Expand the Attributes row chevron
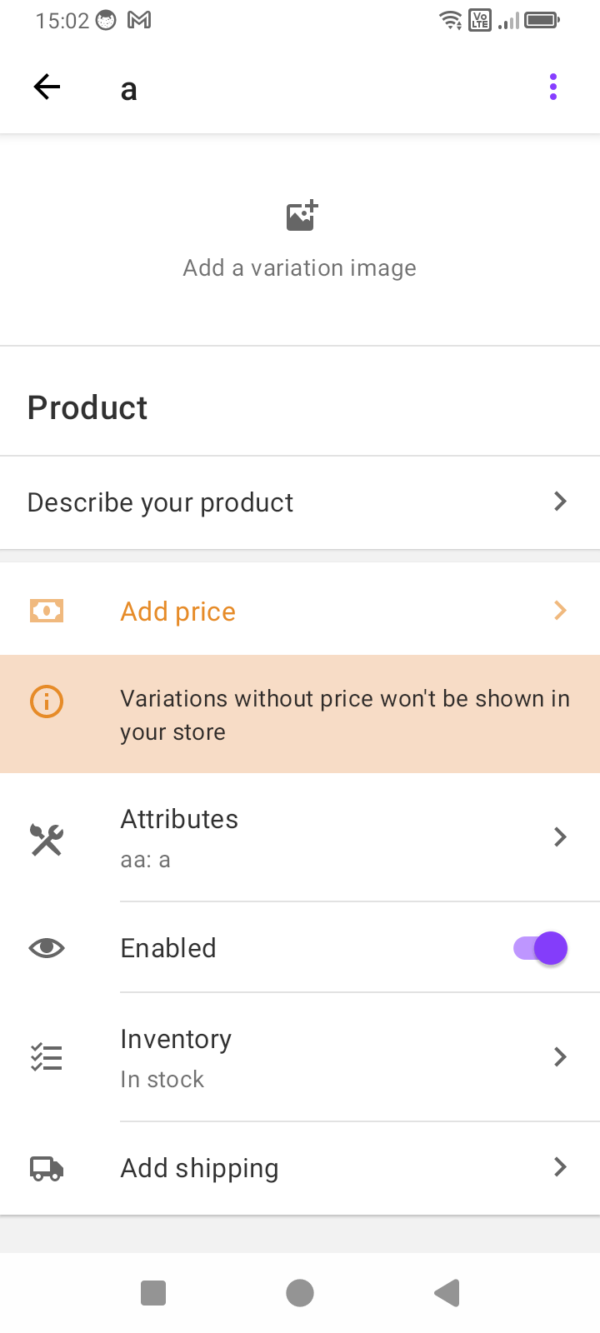600x1333 pixels. click(560, 837)
